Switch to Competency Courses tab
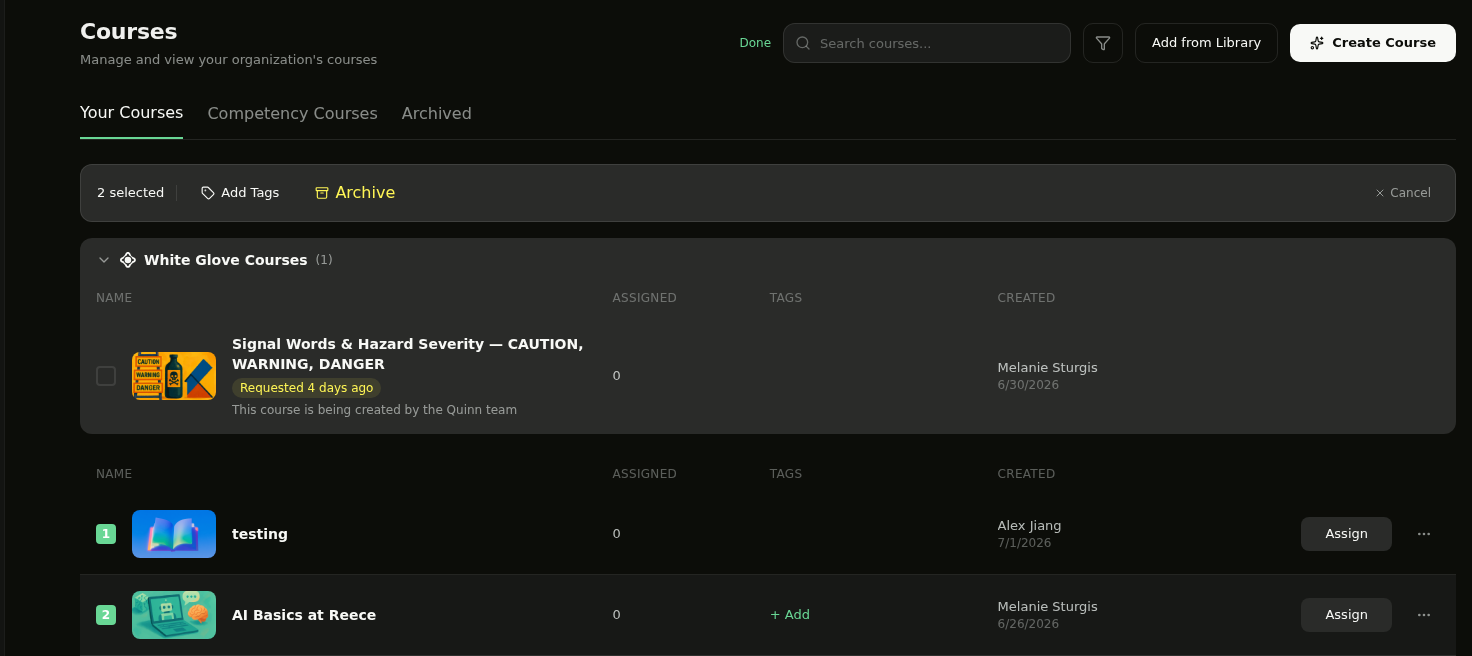This screenshot has height=656, width=1472. pyautogui.click(x=292, y=114)
